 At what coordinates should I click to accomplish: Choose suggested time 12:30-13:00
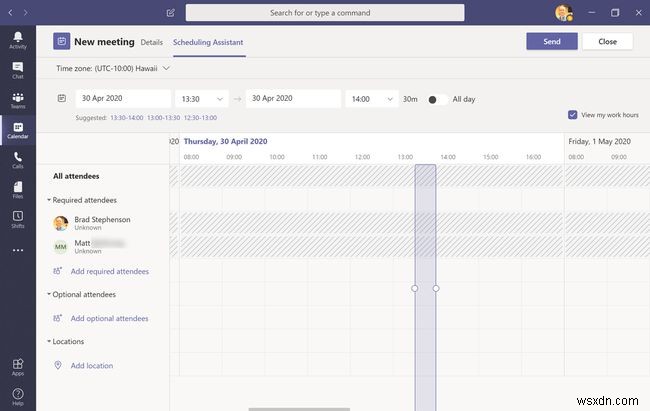point(201,118)
